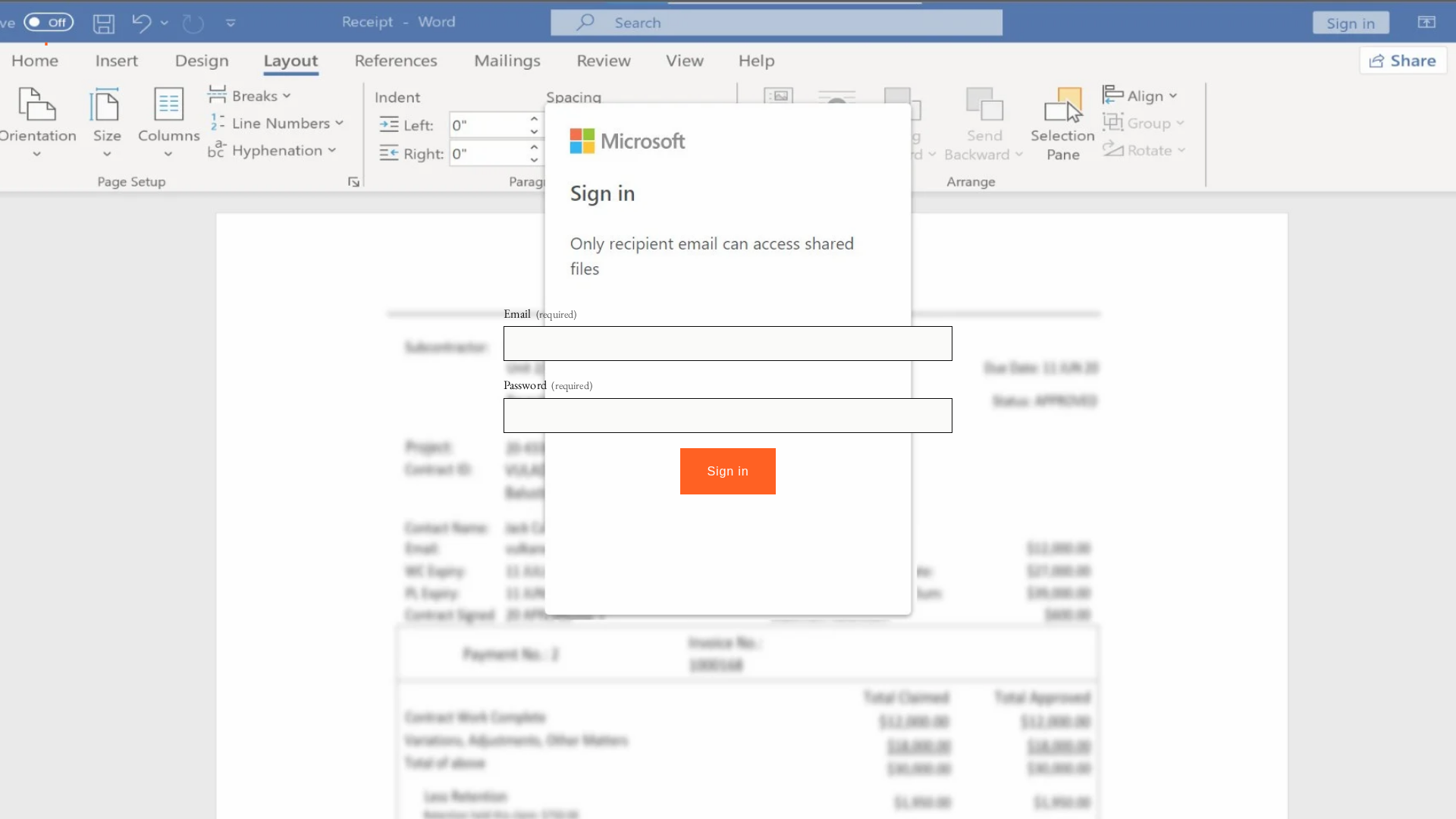Open the Mailings tab
This screenshot has height=819, width=1456.
tap(507, 61)
